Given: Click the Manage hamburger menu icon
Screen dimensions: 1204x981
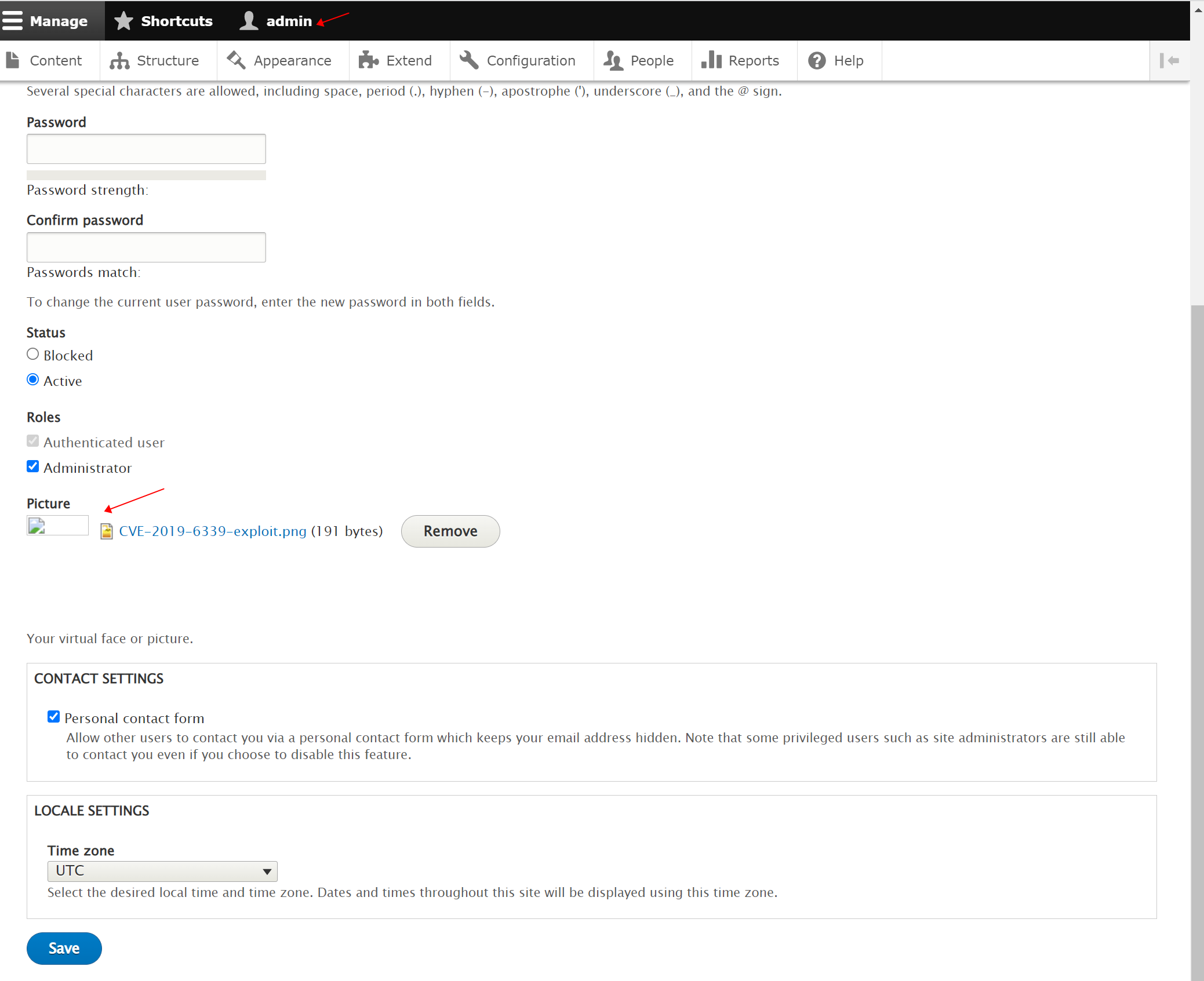Looking at the screenshot, I should pos(12,20).
